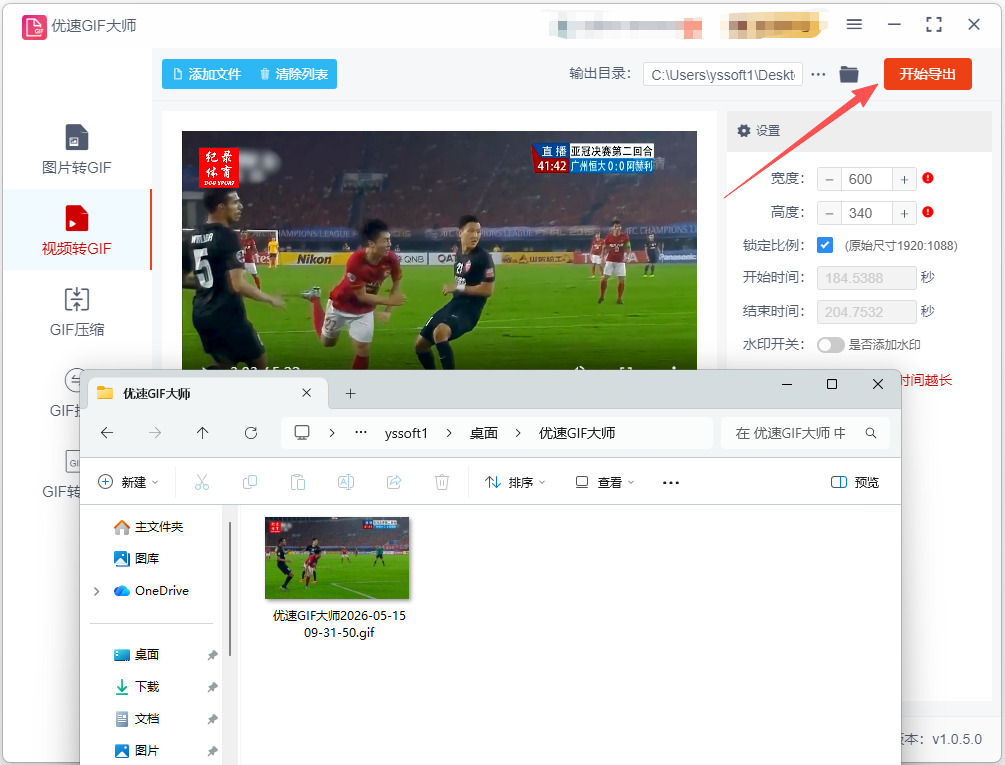Viewport: 1005px width, 765px height.
Task: Go forward in File Explorer
Action: 154,433
